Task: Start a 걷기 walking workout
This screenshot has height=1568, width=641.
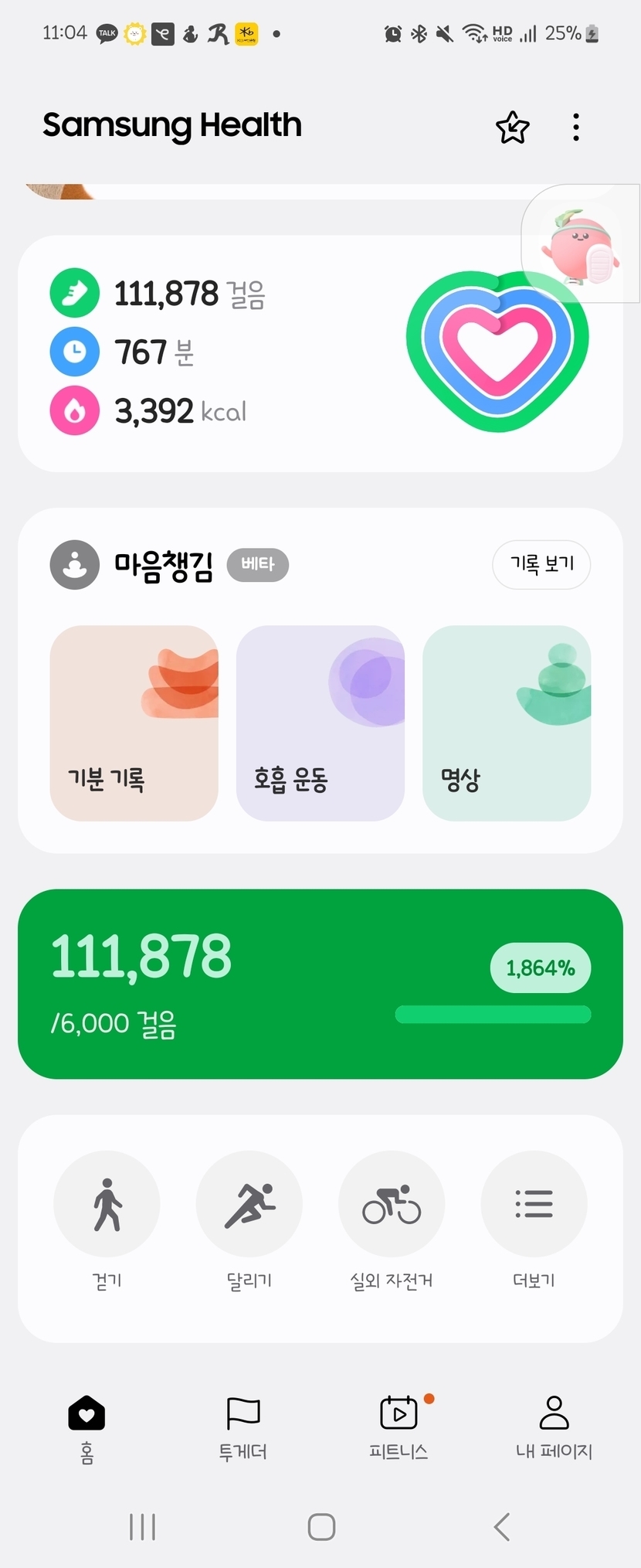Action: pos(107,1204)
